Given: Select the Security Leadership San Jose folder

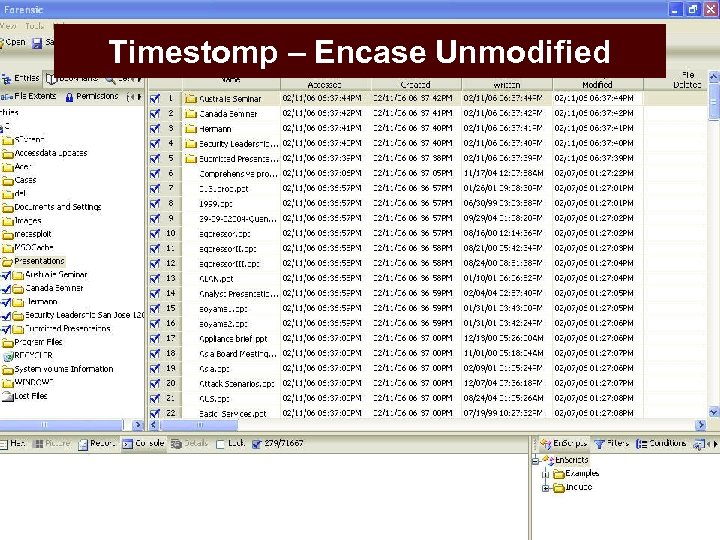Looking at the screenshot, I should click(x=84, y=315).
